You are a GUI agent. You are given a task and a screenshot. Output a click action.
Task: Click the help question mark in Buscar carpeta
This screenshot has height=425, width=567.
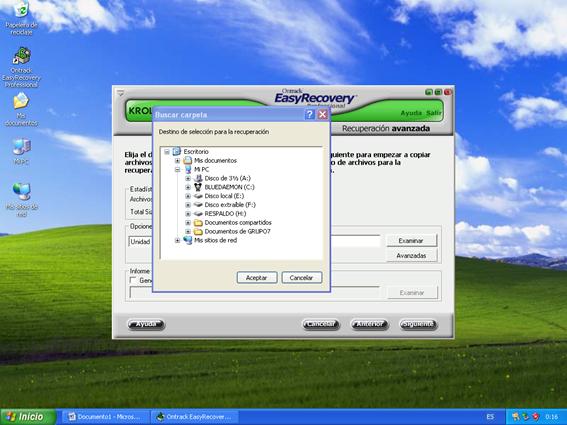[x=310, y=115]
